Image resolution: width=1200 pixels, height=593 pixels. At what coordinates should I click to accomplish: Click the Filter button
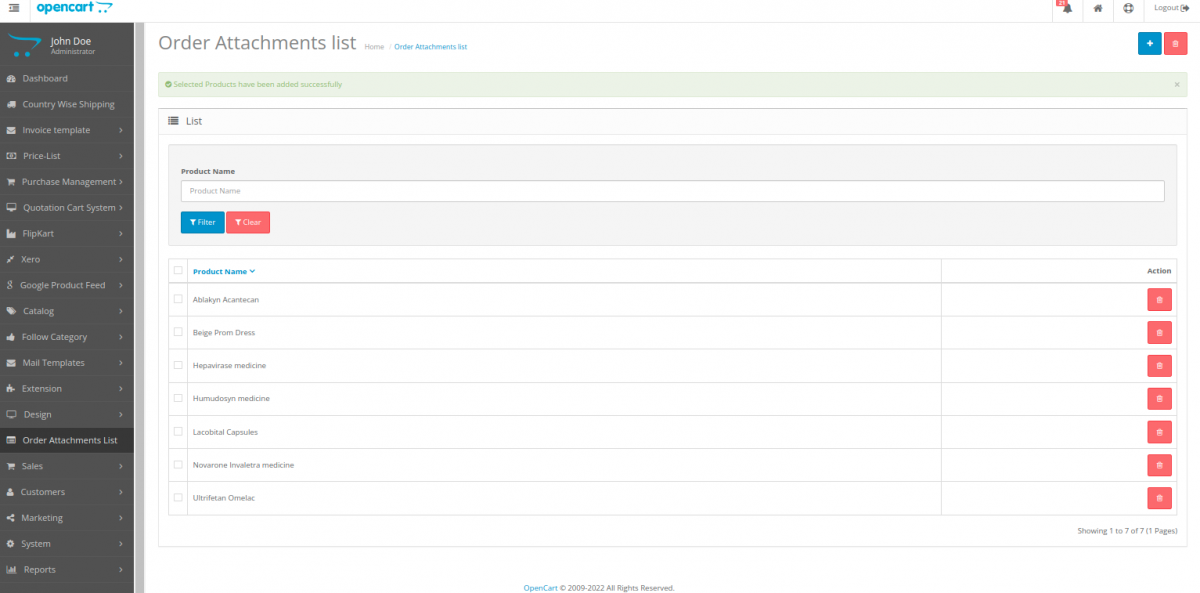[202, 222]
